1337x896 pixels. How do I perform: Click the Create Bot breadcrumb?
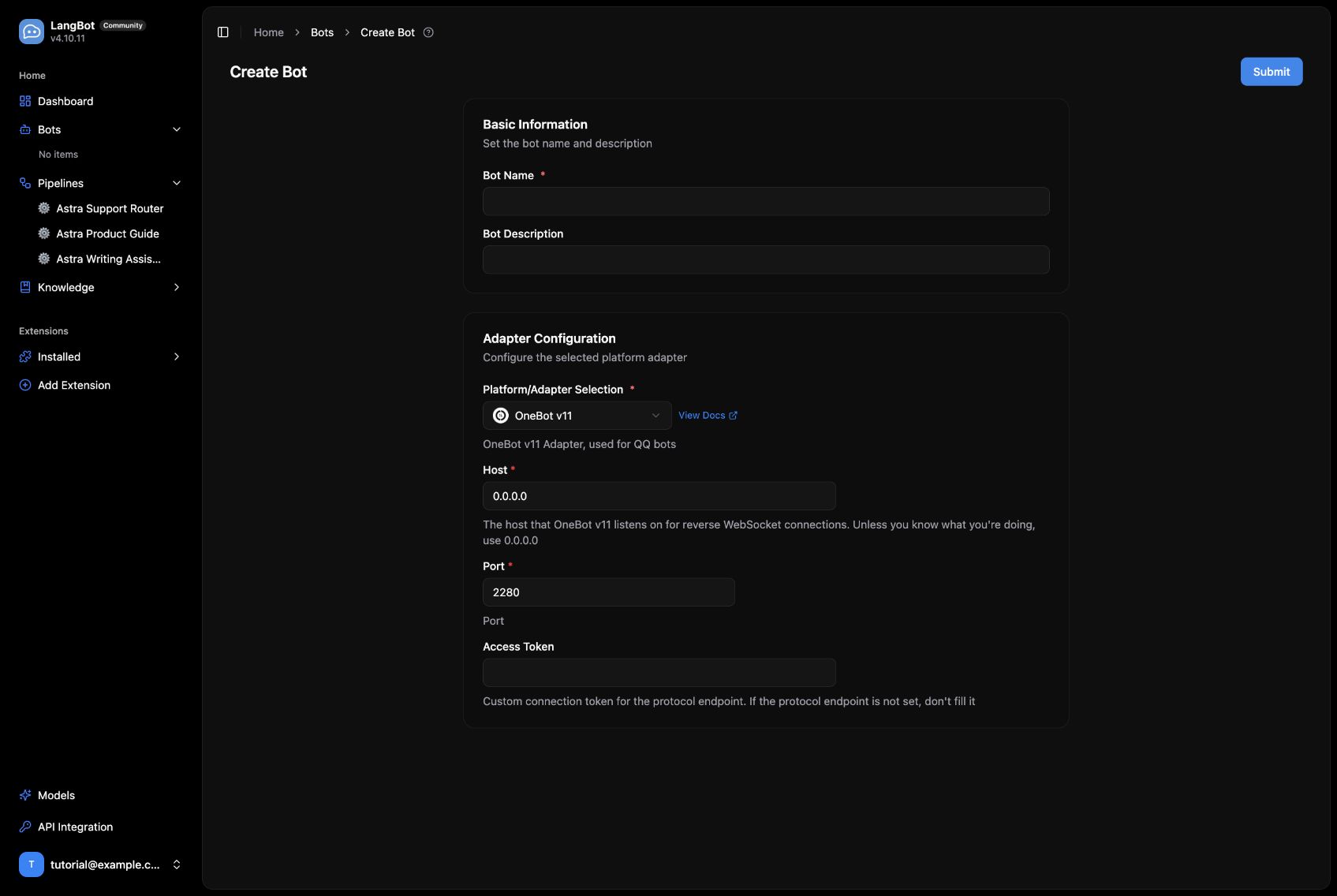coord(387,32)
